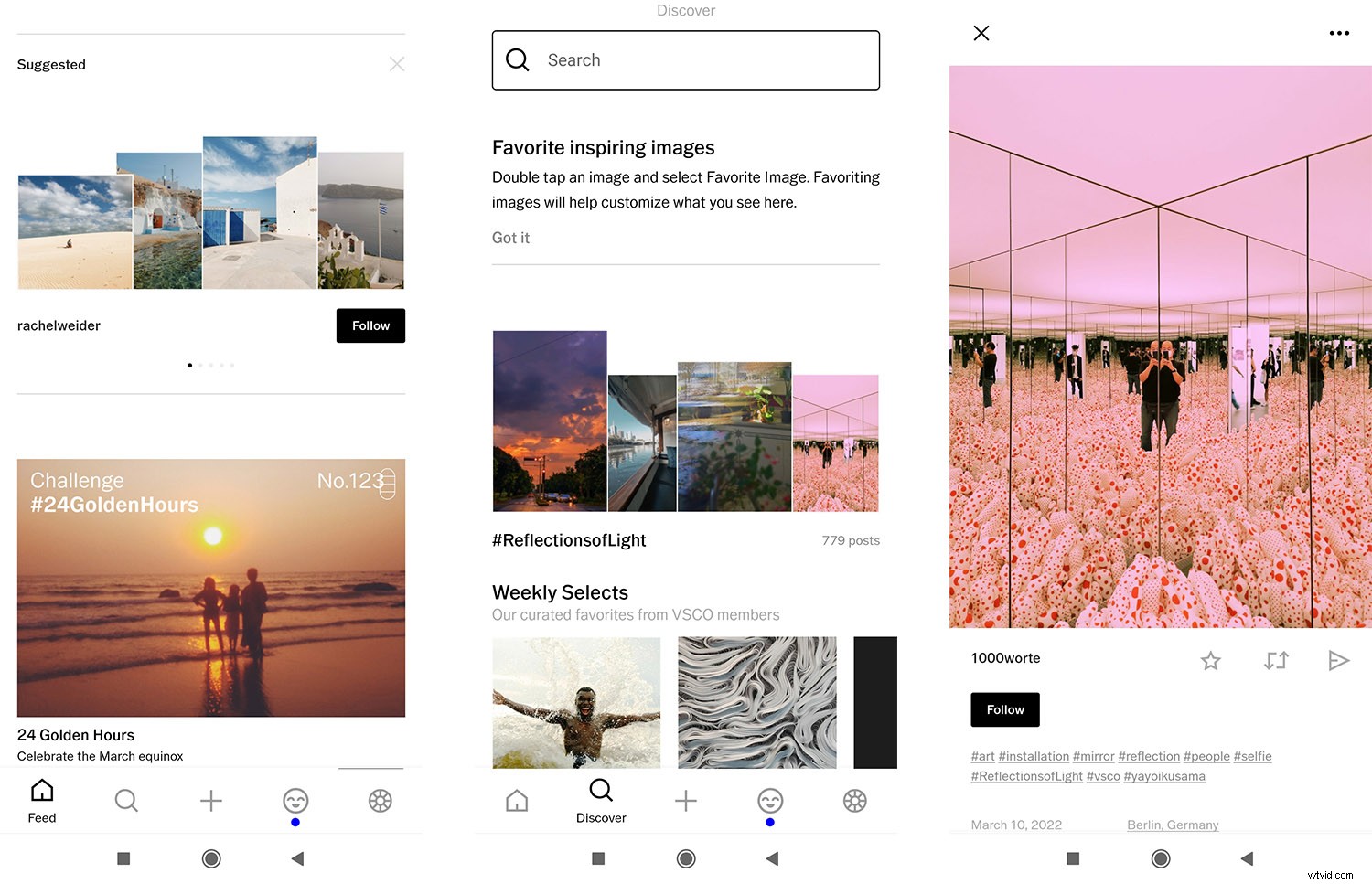The image size is (1372, 884).
Task: Follow the user rachelweider
Action: [x=370, y=325]
